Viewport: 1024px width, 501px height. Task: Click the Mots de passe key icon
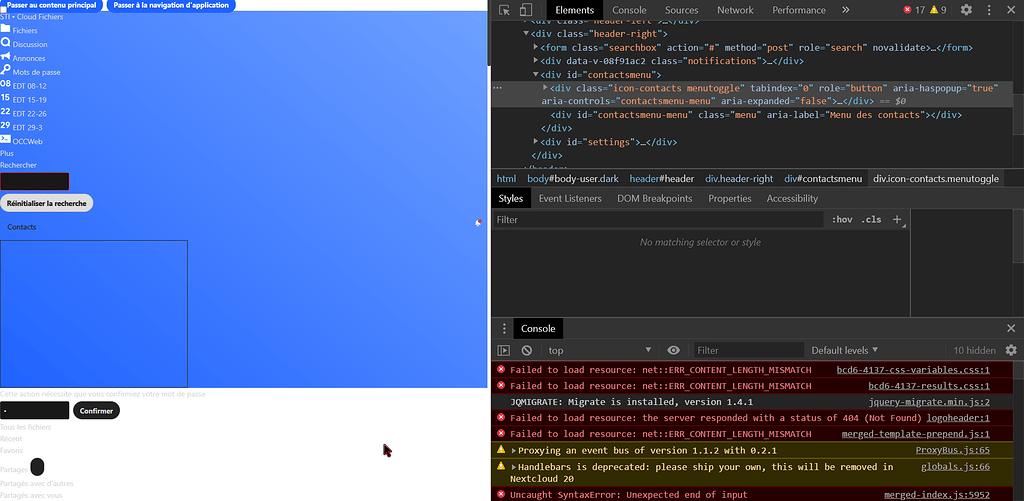pos(5,70)
